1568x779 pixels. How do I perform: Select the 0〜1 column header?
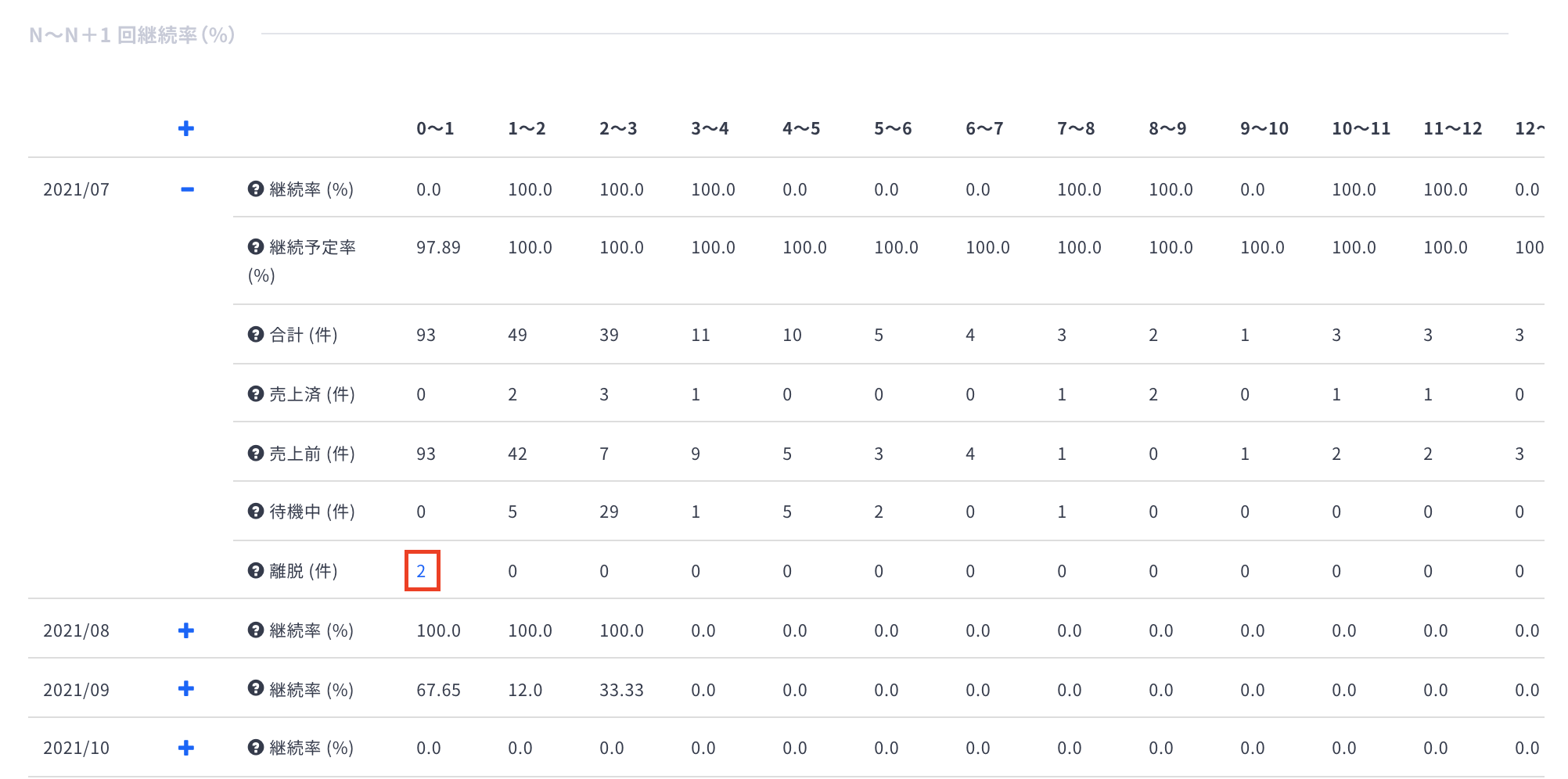[x=435, y=128]
